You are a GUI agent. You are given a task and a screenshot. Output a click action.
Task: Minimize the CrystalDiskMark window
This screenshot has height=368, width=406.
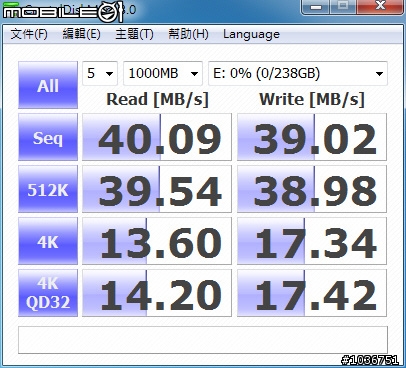click(315, 7)
